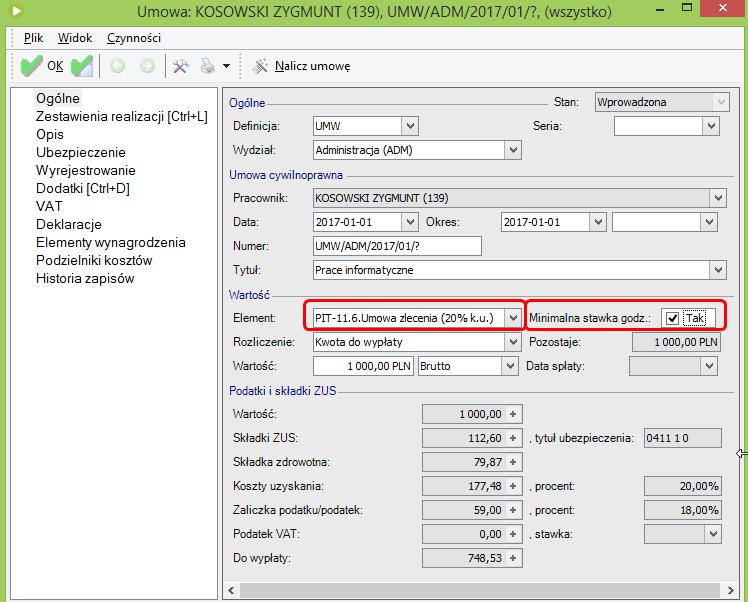Expand the VAT stawka dropdown
The height and width of the screenshot is (602, 748).
click(713, 534)
